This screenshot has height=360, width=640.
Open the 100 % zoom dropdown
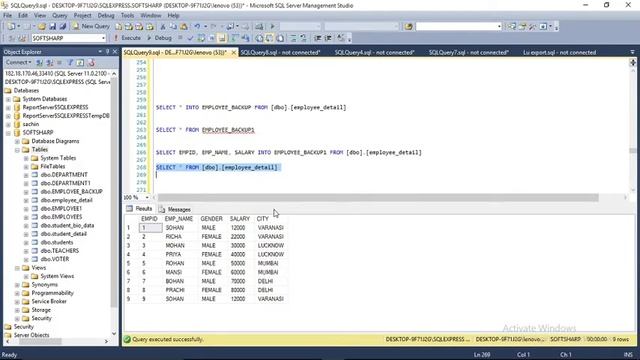(147, 198)
